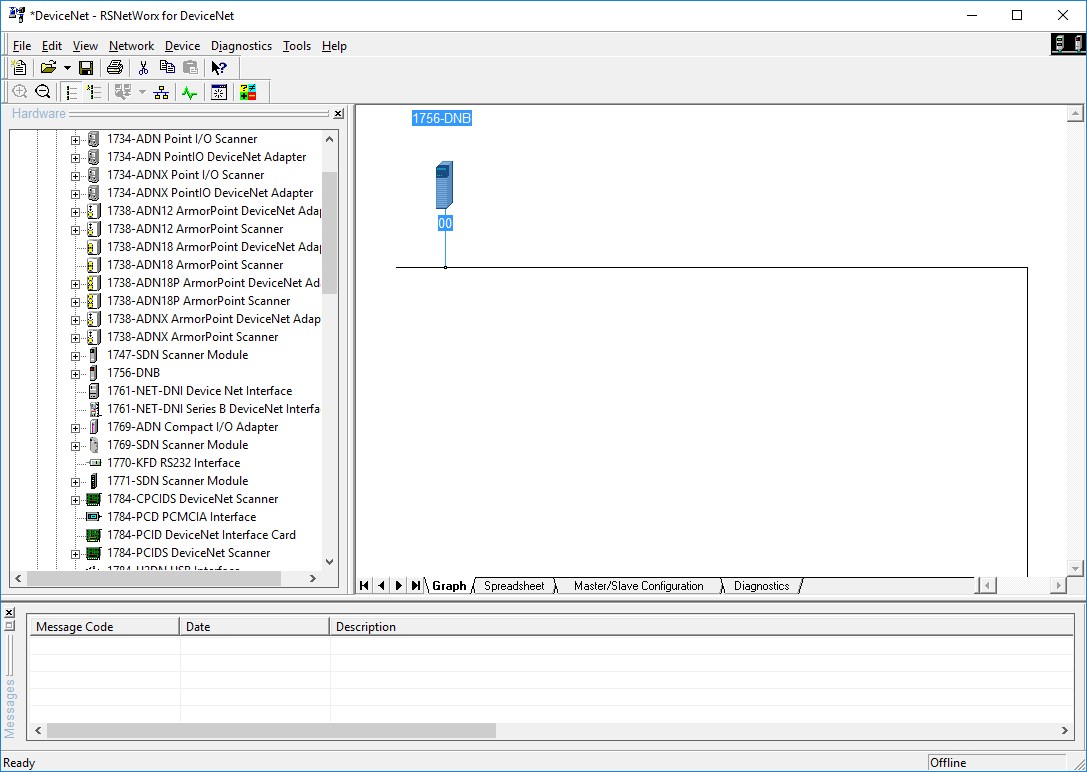Click the 1784-PCID Interface Card icon
This screenshot has width=1087, height=772.
tap(94, 535)
